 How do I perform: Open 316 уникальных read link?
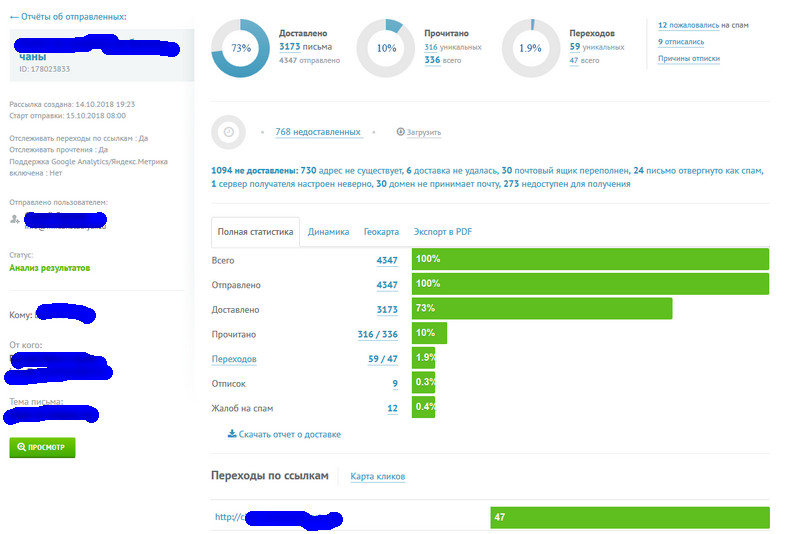(453, 47)
